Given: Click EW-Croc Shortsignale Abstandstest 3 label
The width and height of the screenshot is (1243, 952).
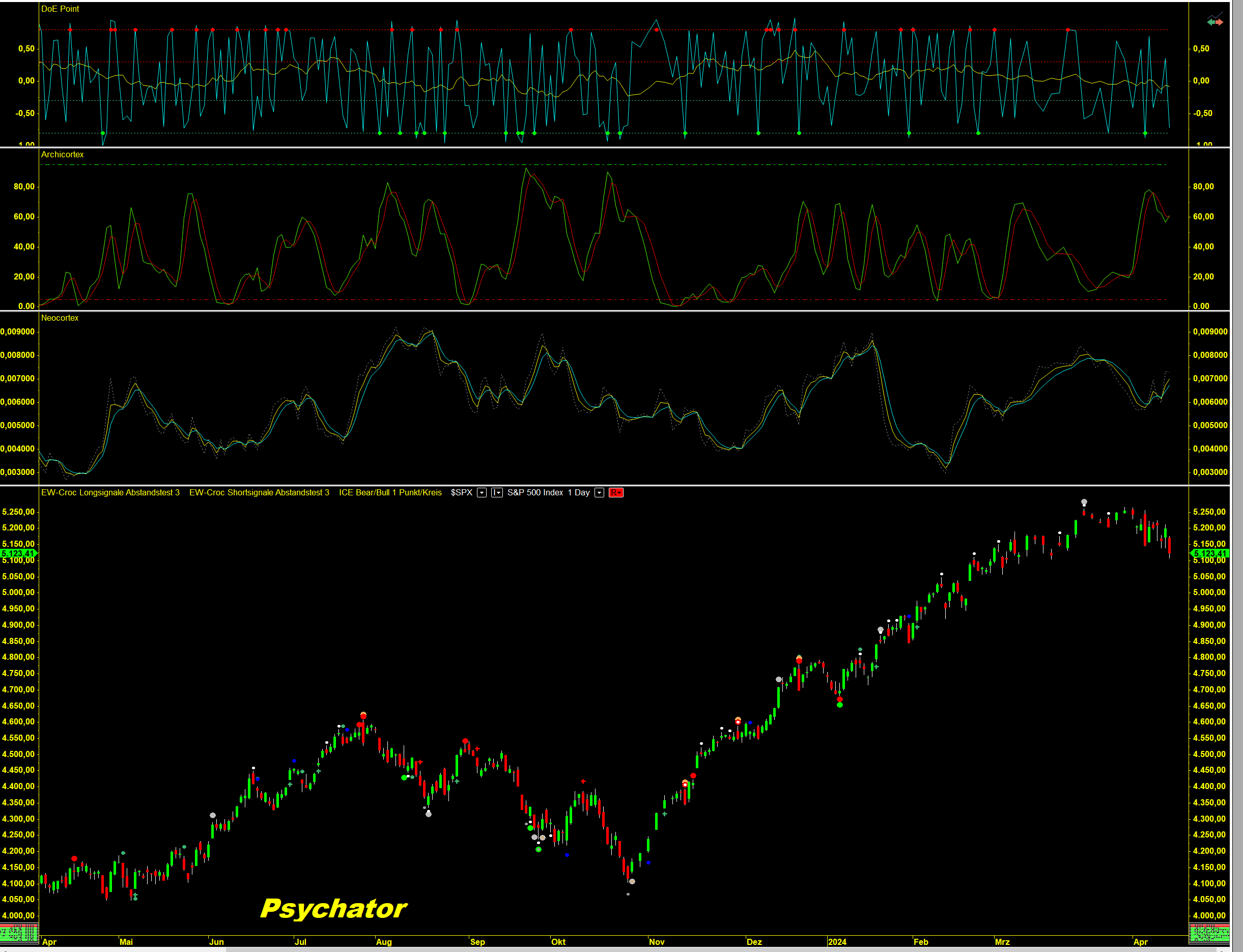Looking at the screenshot, I should coord(259,492).
